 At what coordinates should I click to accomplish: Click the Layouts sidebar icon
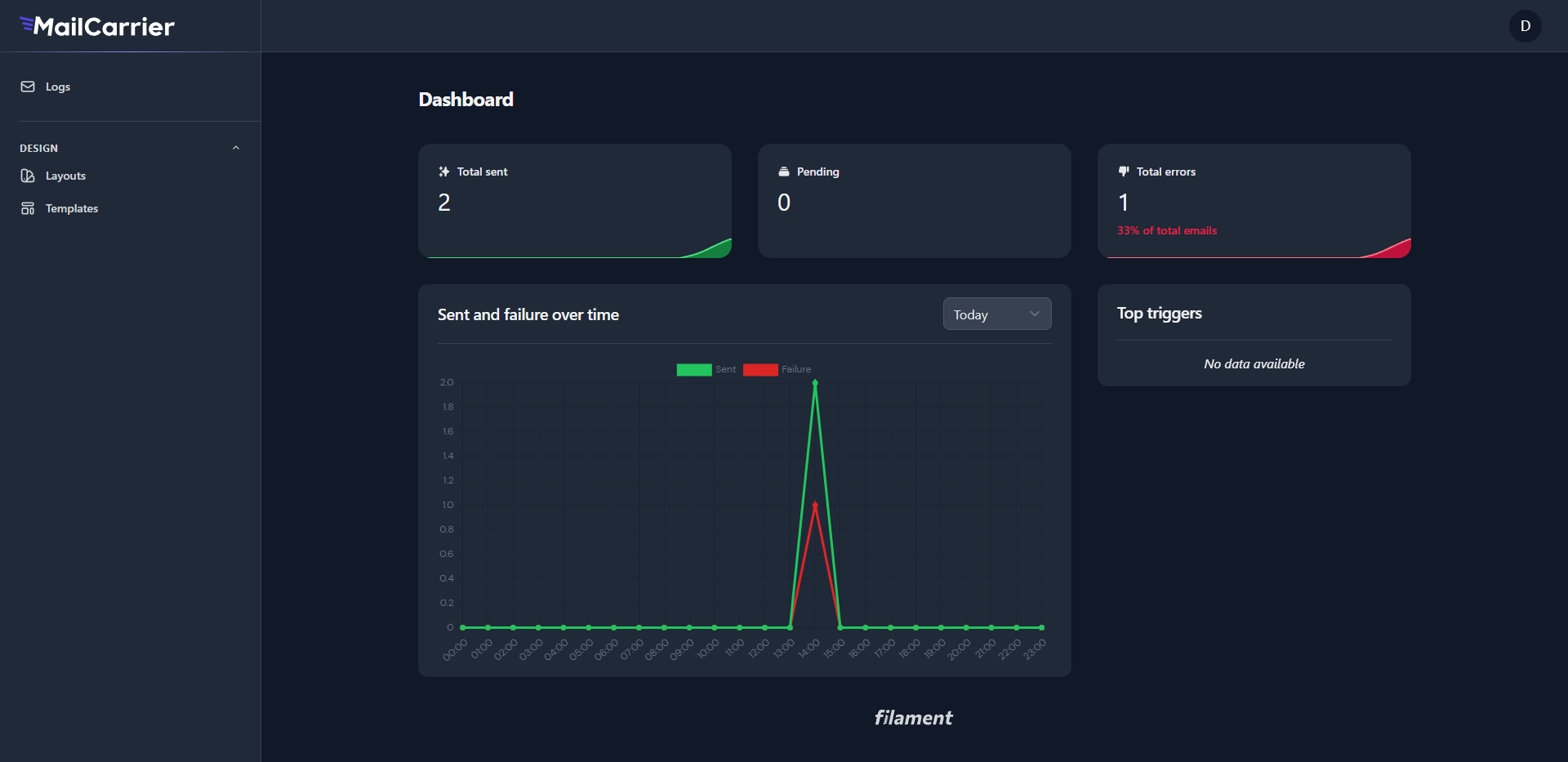coord(28,176)
